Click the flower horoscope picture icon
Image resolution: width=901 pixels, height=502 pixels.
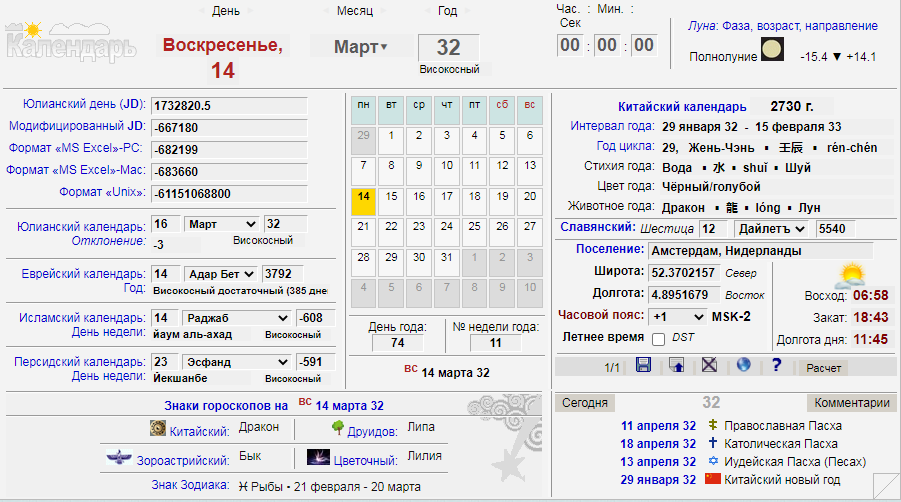[318, 458]
